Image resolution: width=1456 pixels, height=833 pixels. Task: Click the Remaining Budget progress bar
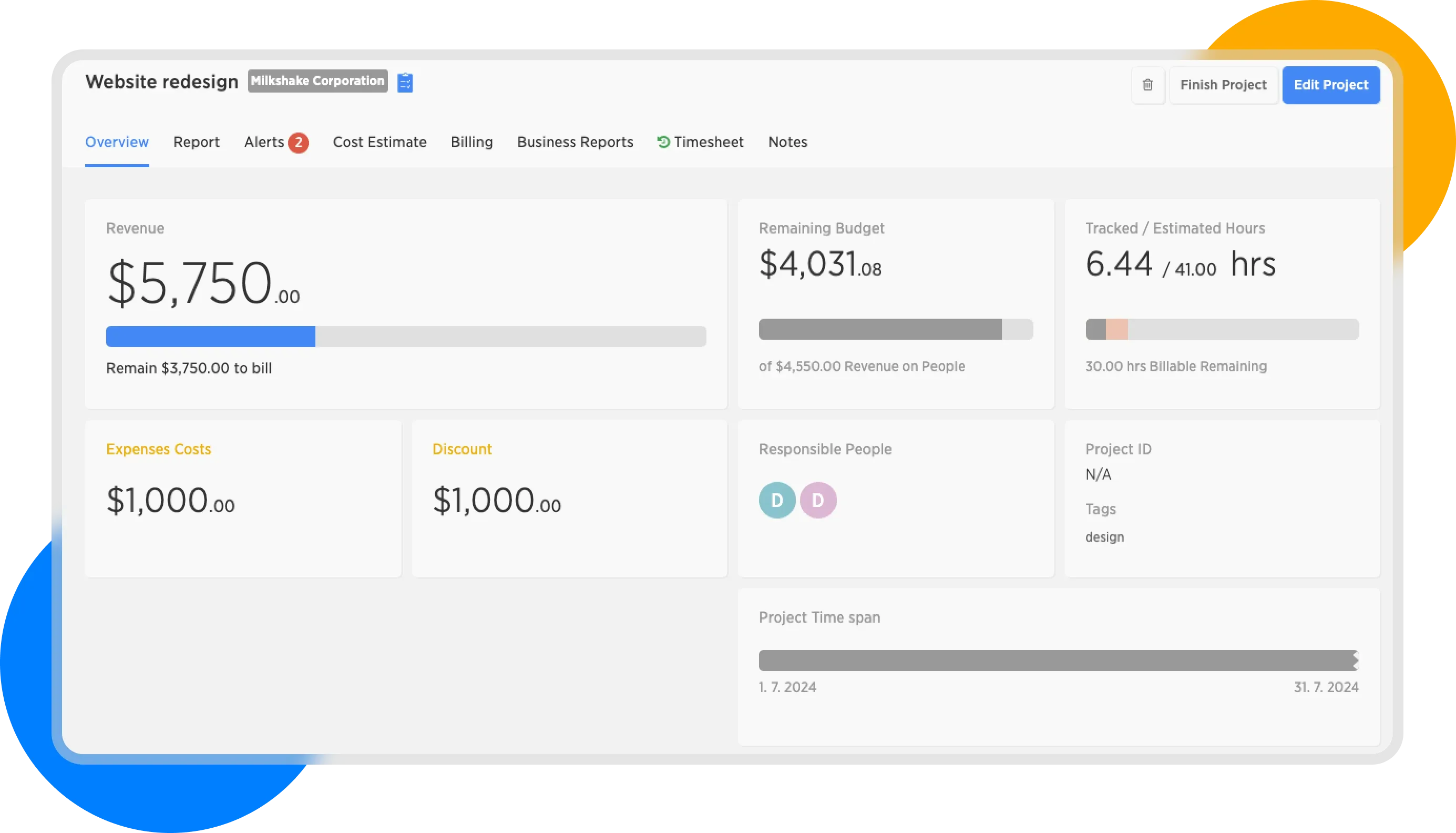895,330
